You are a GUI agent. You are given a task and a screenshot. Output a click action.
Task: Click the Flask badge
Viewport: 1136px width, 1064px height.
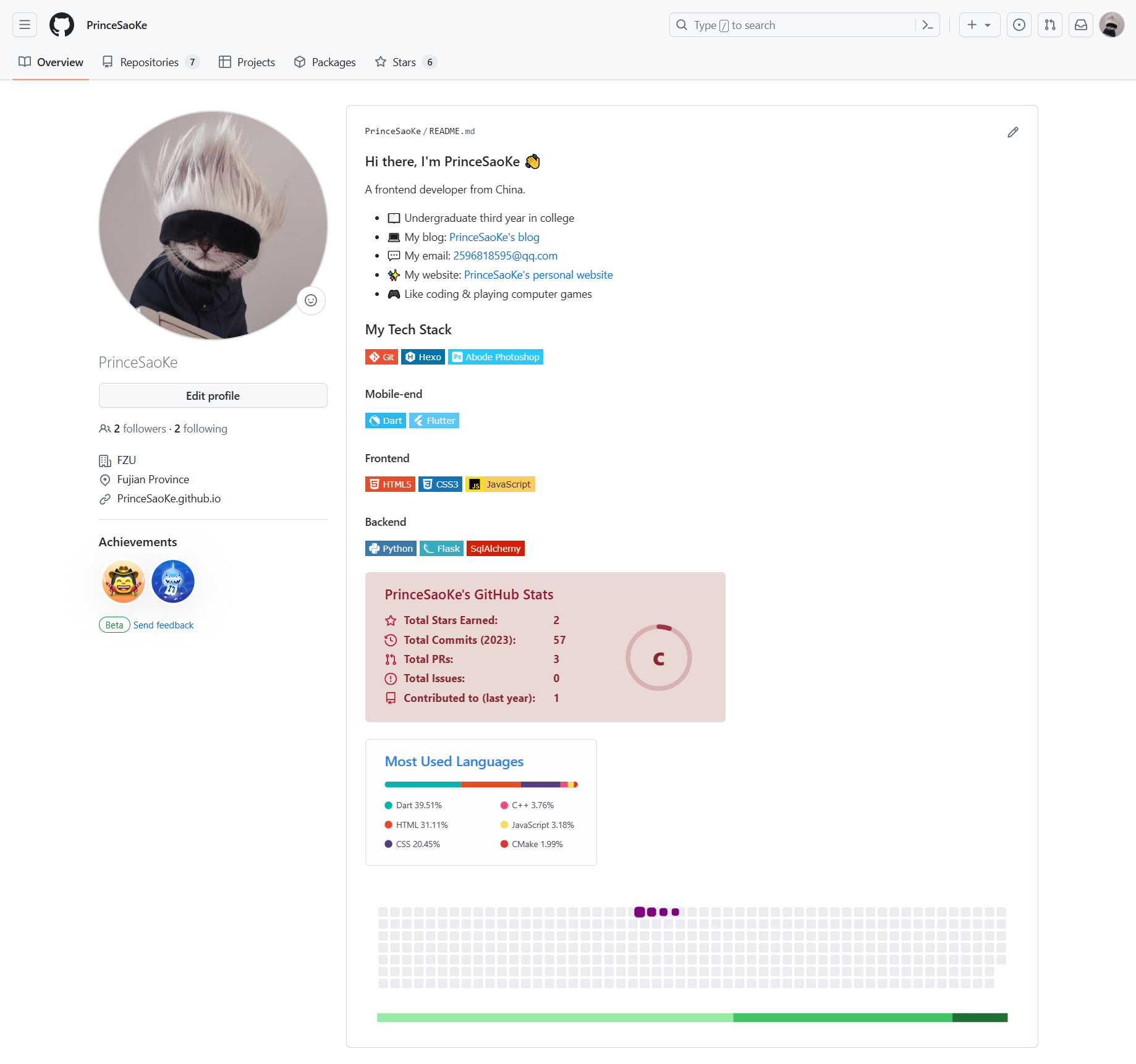click(x=441, y=548)
